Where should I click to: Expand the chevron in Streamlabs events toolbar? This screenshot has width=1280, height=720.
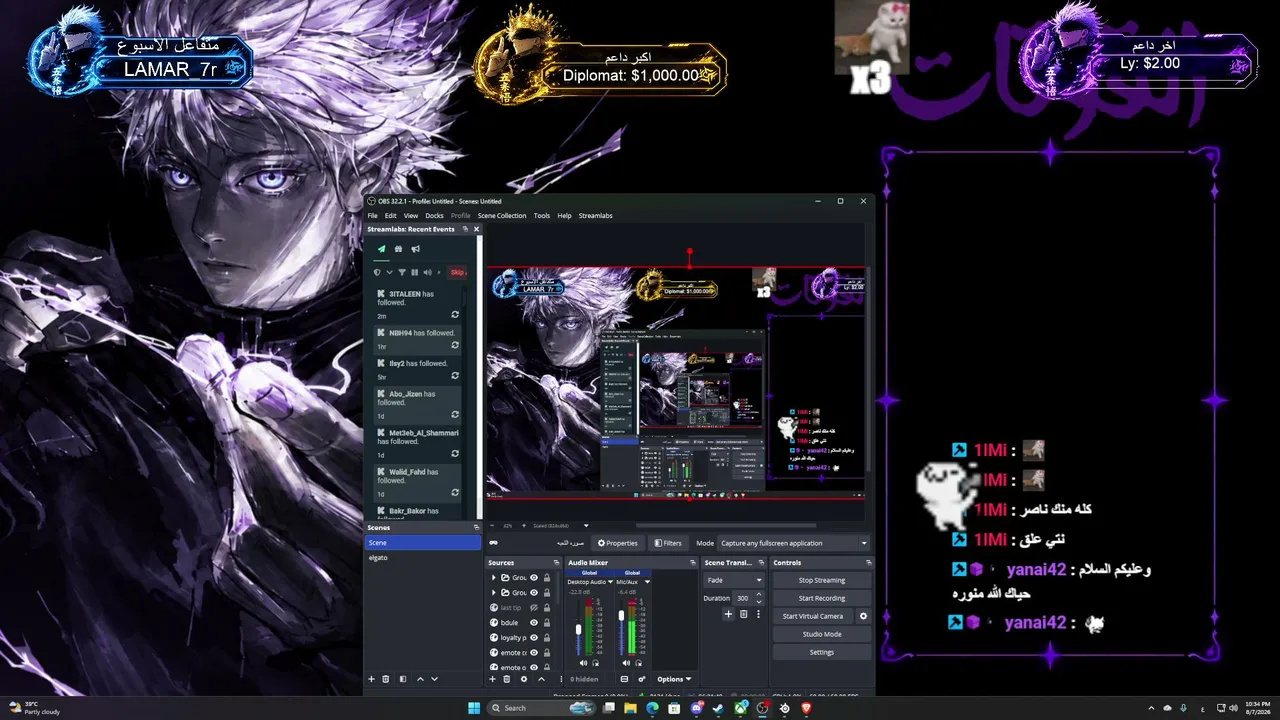tap(389, 272)
